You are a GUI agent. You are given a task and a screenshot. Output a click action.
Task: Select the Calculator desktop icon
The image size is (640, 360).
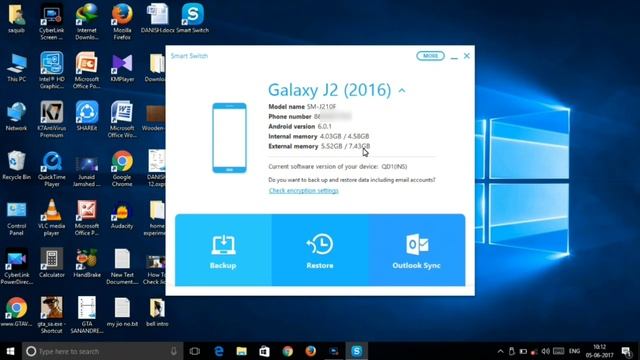coord(51,263)
